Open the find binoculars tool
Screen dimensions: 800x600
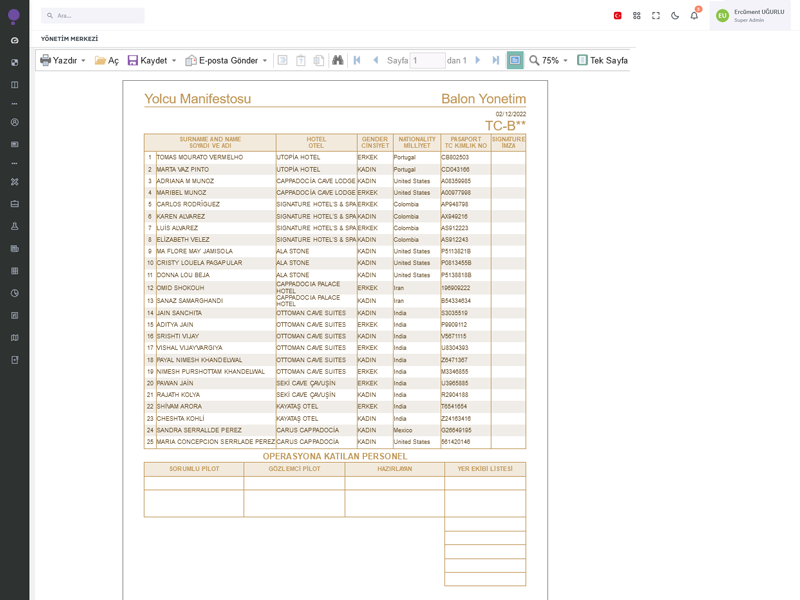pyautogui.click(x=338, y=60)
